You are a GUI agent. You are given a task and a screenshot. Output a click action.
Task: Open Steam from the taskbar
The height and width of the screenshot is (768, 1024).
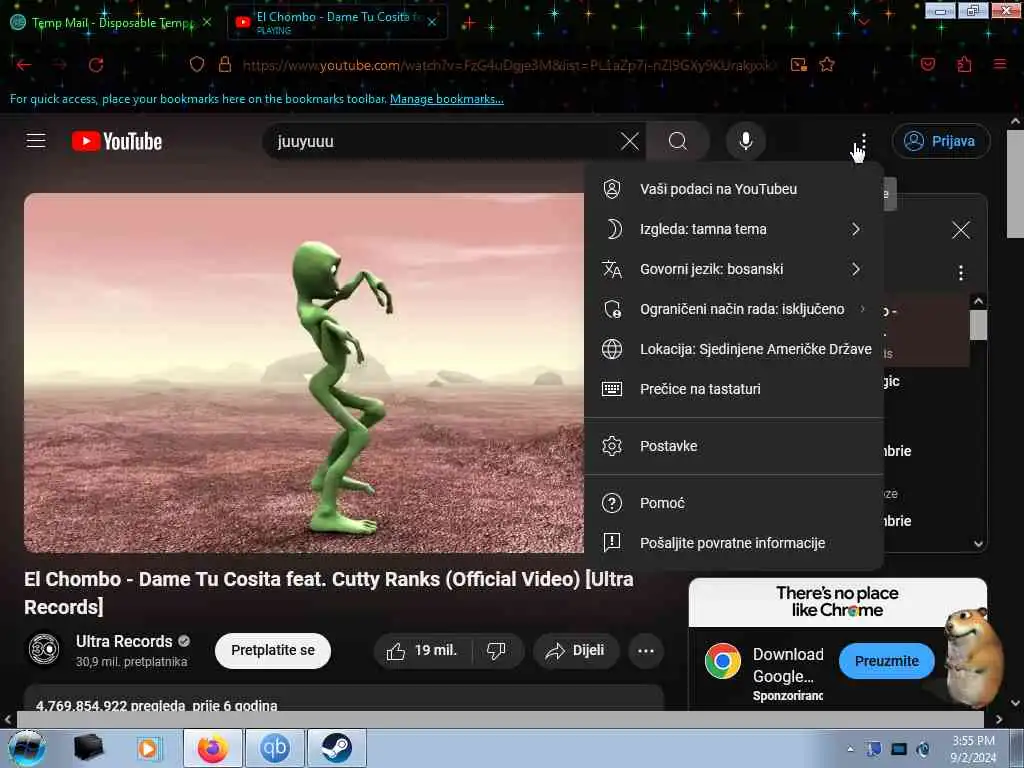point(336,748)
